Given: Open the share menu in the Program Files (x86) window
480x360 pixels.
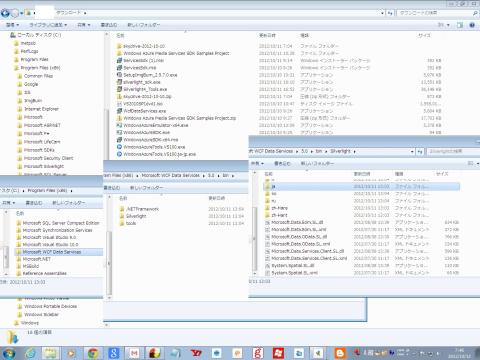Looking at the screenshot, I should coord(8,203).
